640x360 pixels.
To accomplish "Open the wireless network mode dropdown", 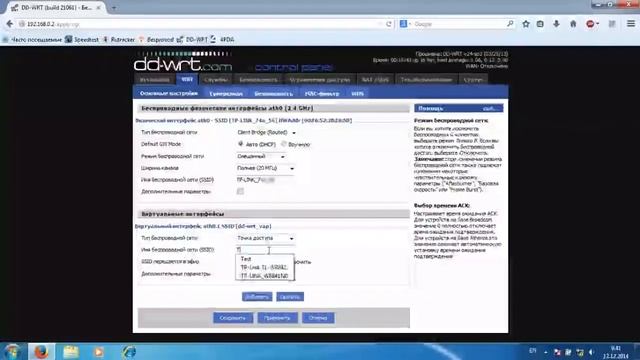I will click(x=261, y=156).
